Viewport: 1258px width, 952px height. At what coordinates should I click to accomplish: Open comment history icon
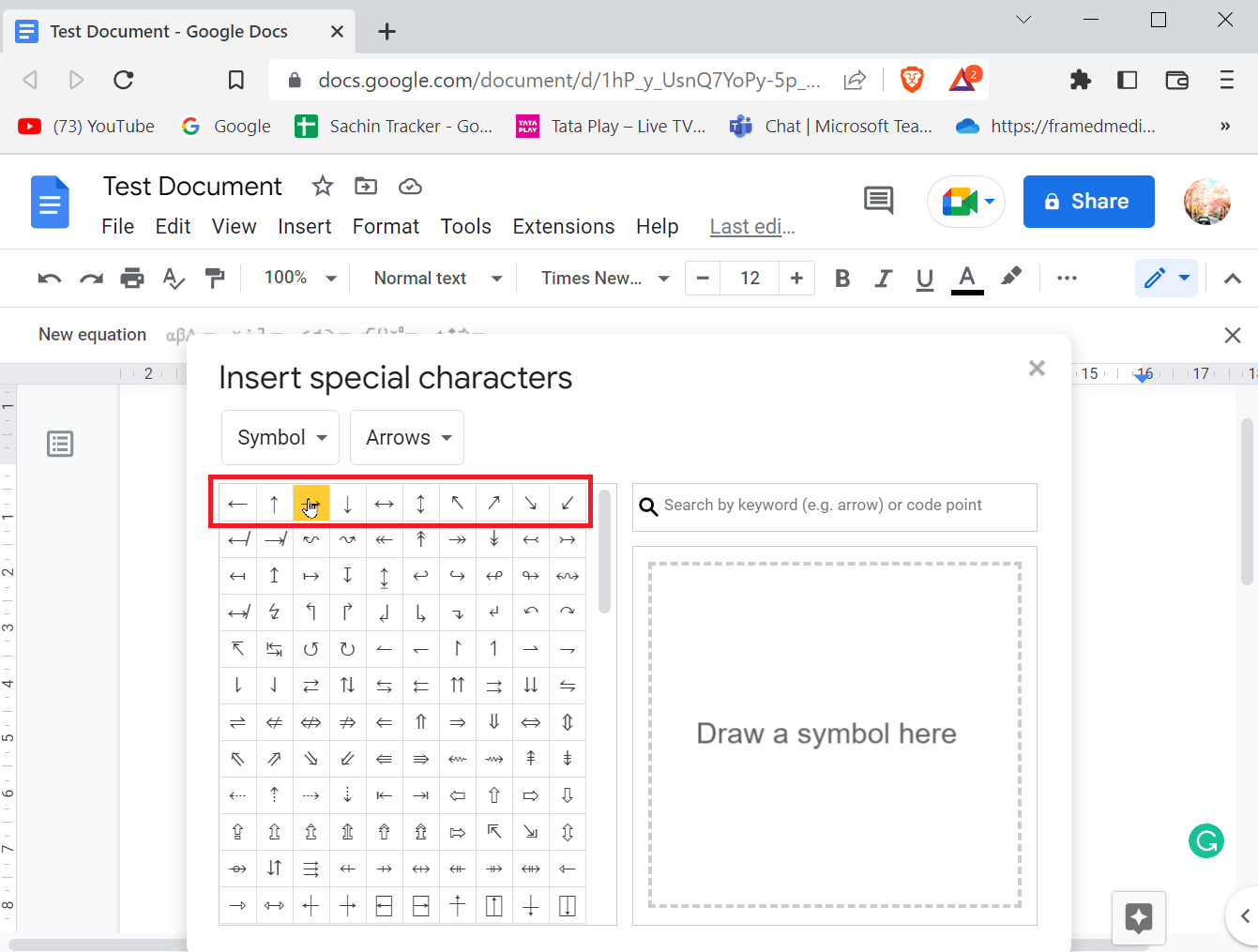[x=878, y=200]
